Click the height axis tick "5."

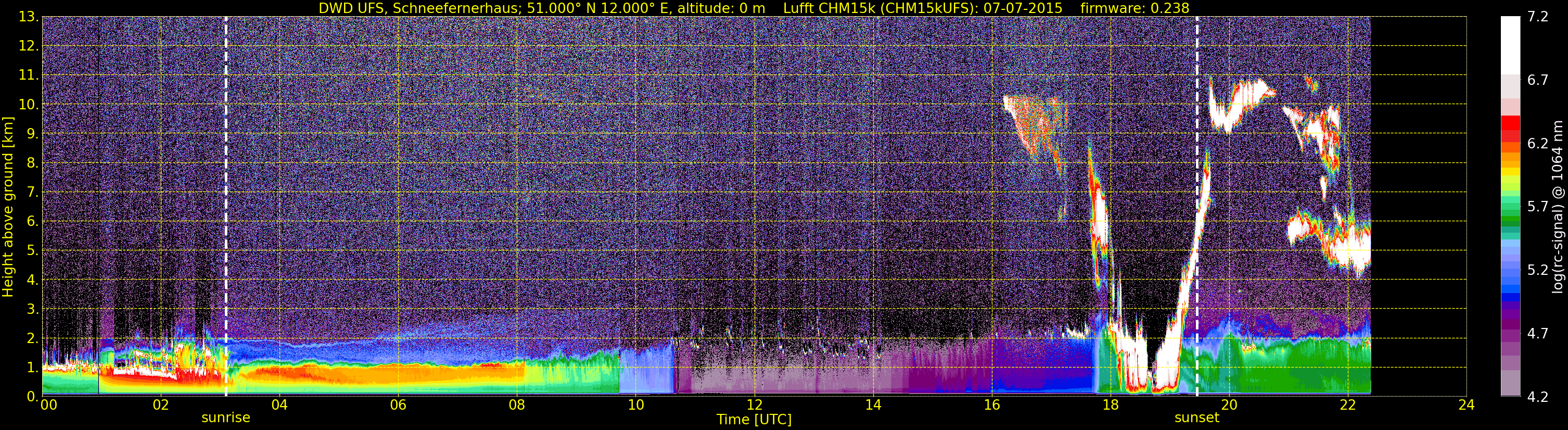pos(32,251)
